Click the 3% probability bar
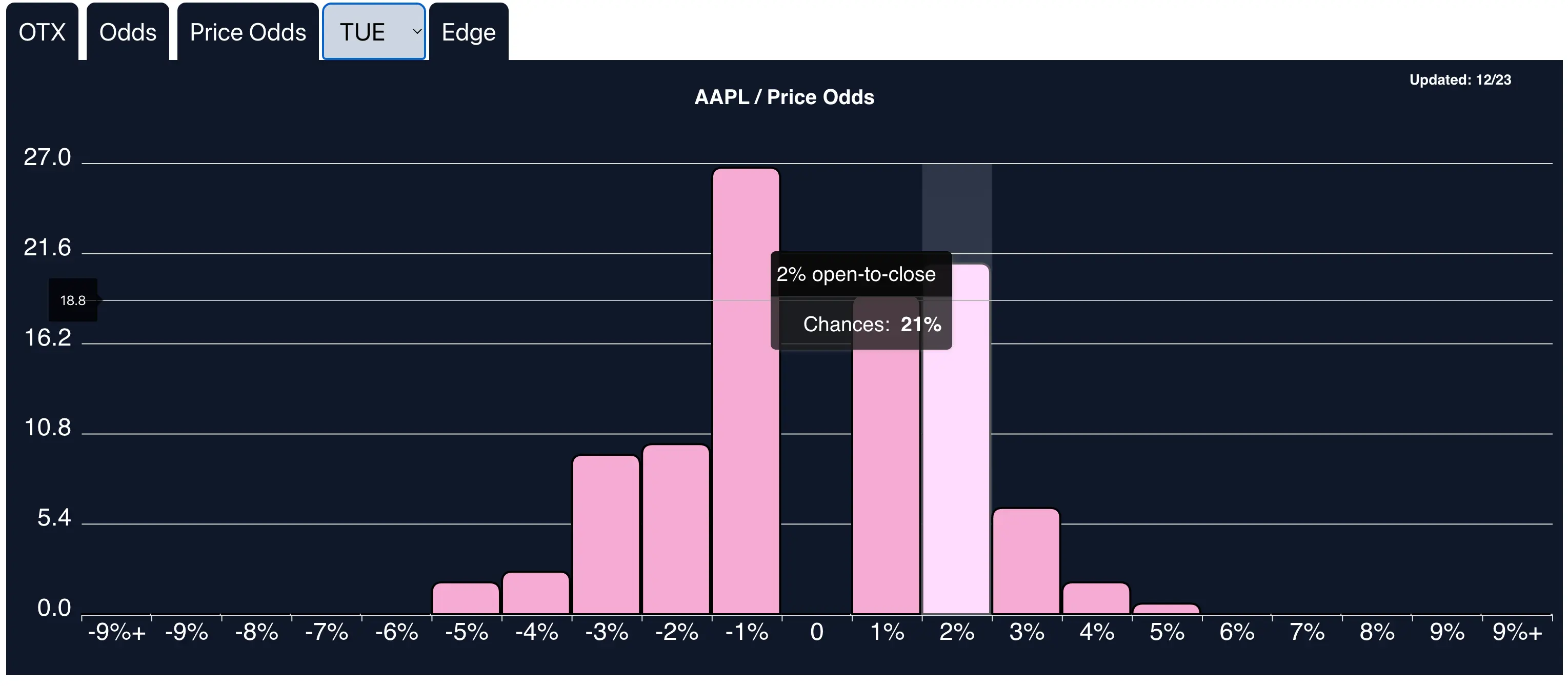Viewport: 1568px width, 686px height. coord(1026,560)
